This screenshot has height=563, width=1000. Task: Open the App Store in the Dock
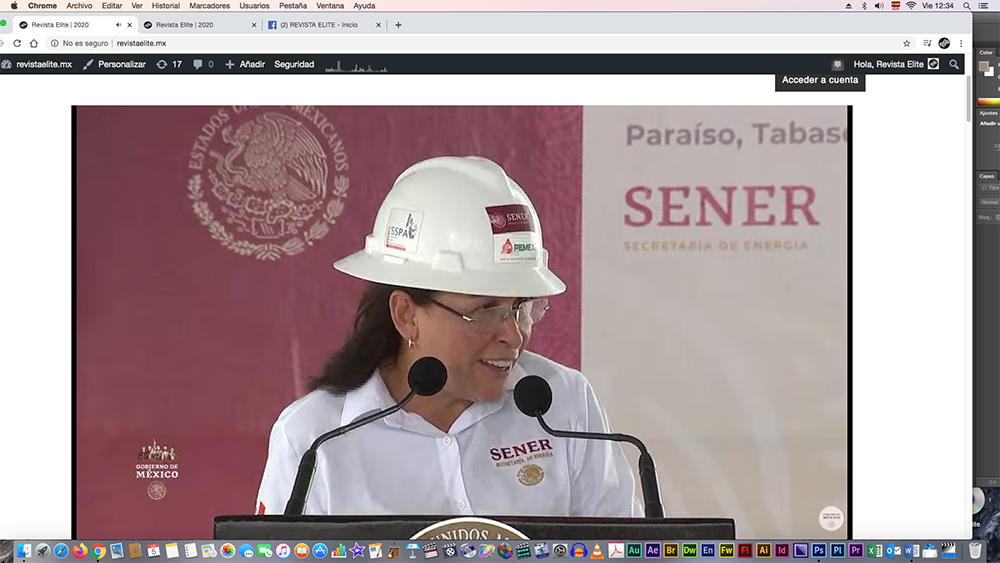320,550
